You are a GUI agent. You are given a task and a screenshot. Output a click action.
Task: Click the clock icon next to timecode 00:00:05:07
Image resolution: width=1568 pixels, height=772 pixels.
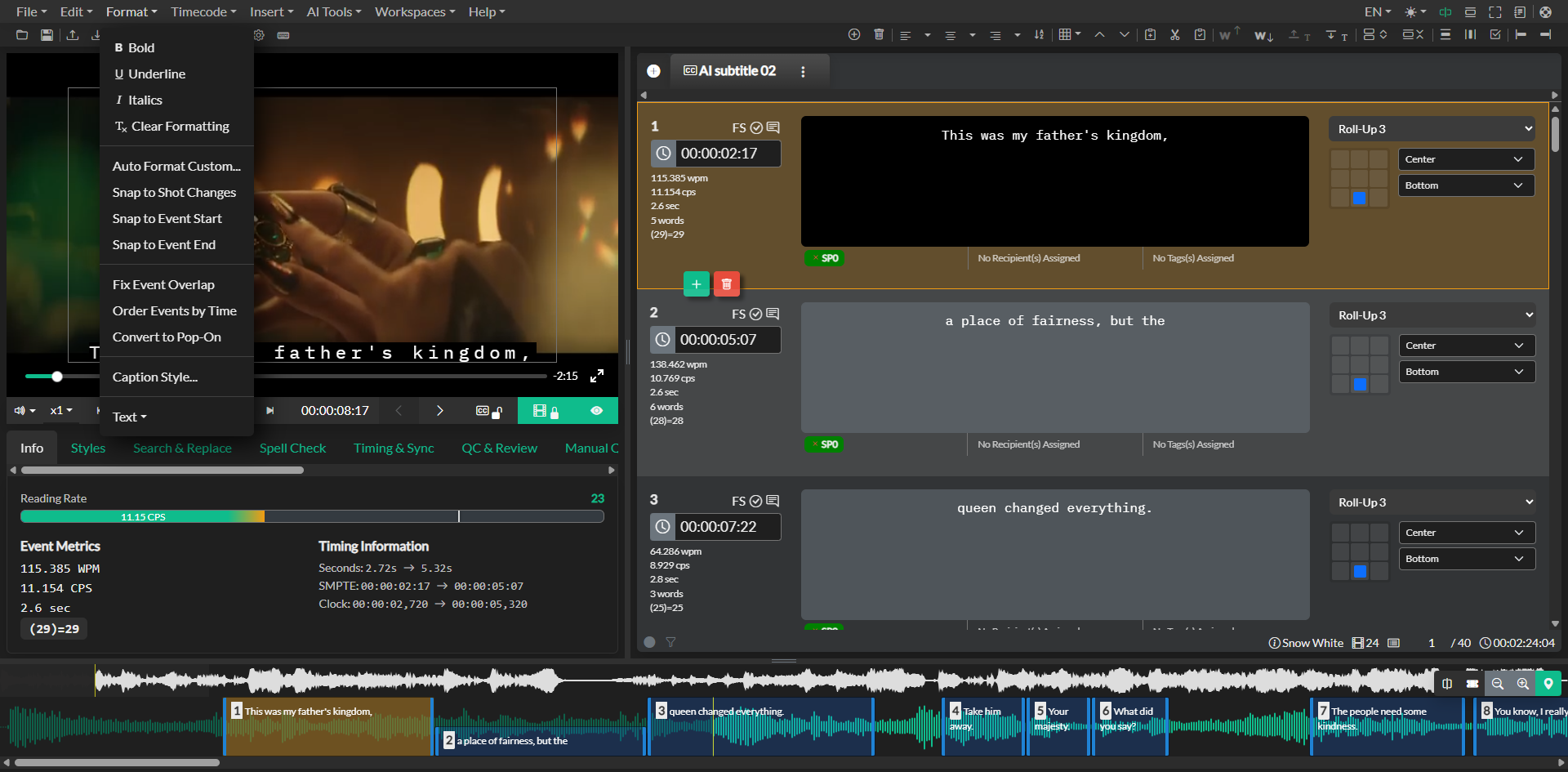pyautogui.click(x=662, y=340)
